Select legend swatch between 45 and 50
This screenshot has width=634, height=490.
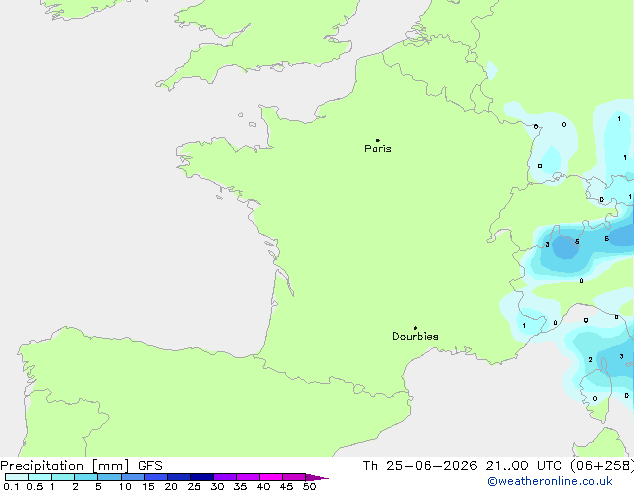tap(294, 477)
